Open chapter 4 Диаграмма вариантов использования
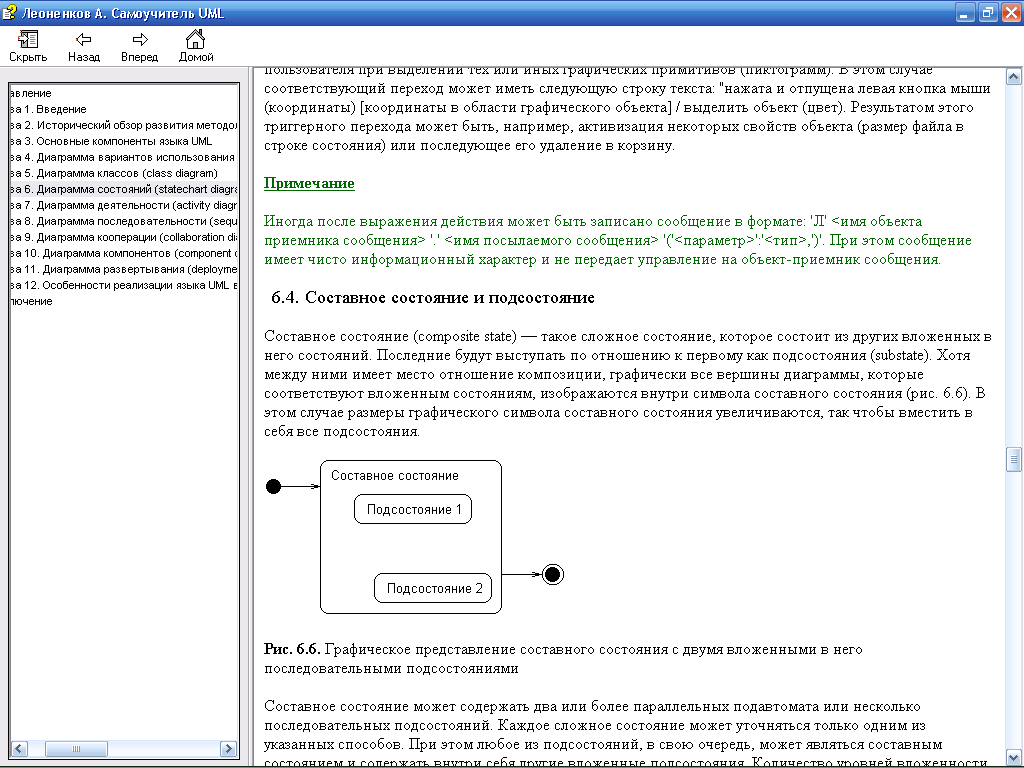This screenshot has height=768, width=1024. coord(123,157)
